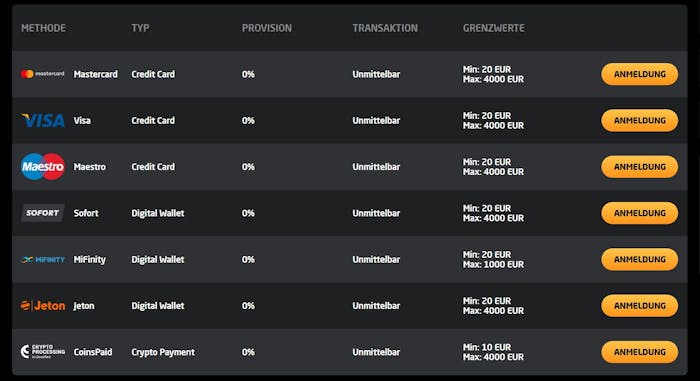Click the Grenzwerte column header
The height and width of the screenshot is (381, 700).
pyautogui.click(x=493, y=28)
